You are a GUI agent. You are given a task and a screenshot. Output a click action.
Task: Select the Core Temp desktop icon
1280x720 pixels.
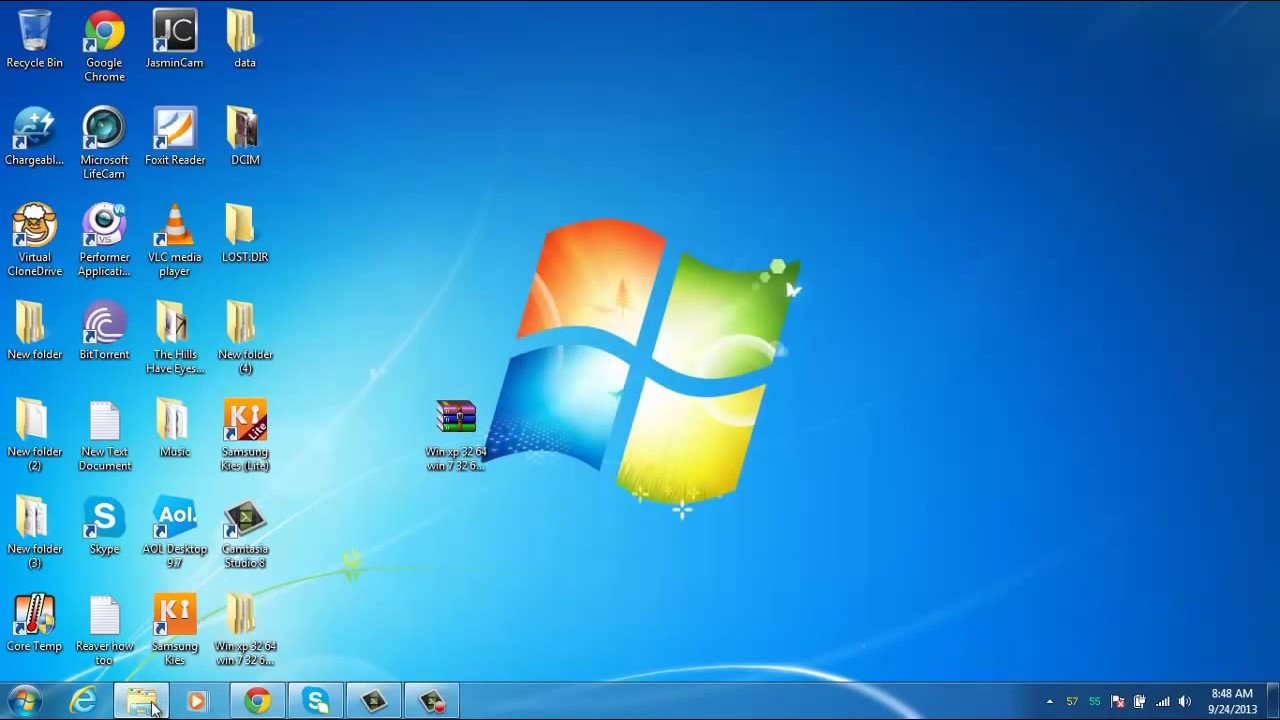[34, 622]
